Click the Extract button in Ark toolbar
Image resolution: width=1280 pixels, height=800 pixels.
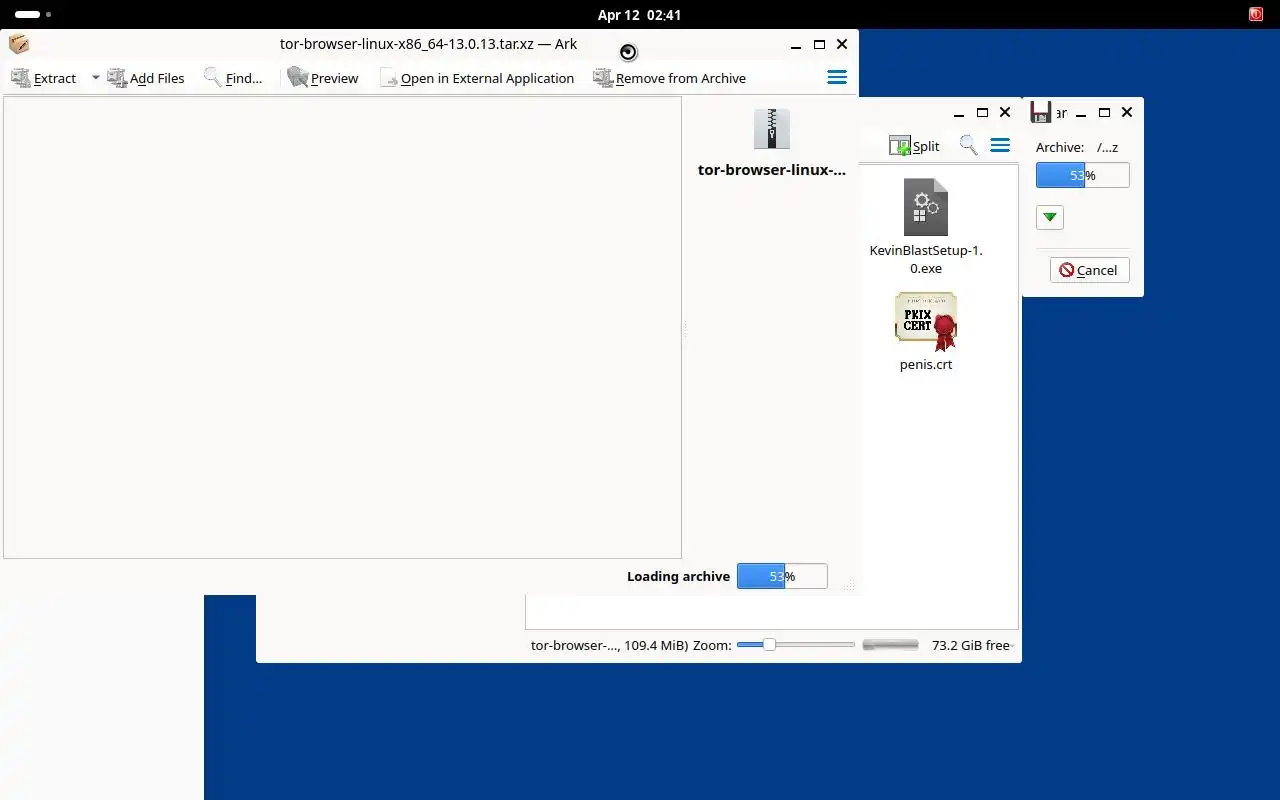tap(43, 78)
